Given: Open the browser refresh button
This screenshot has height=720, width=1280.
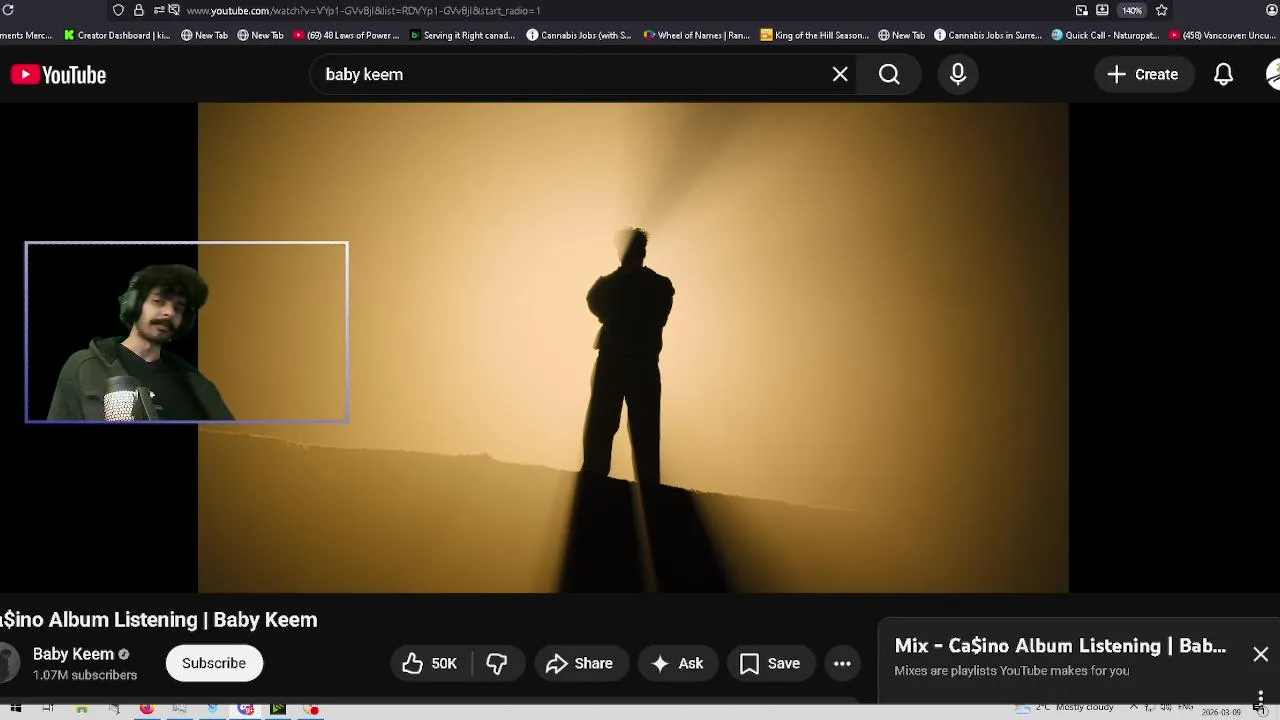Looking at the screenshot, I should 9,10.
